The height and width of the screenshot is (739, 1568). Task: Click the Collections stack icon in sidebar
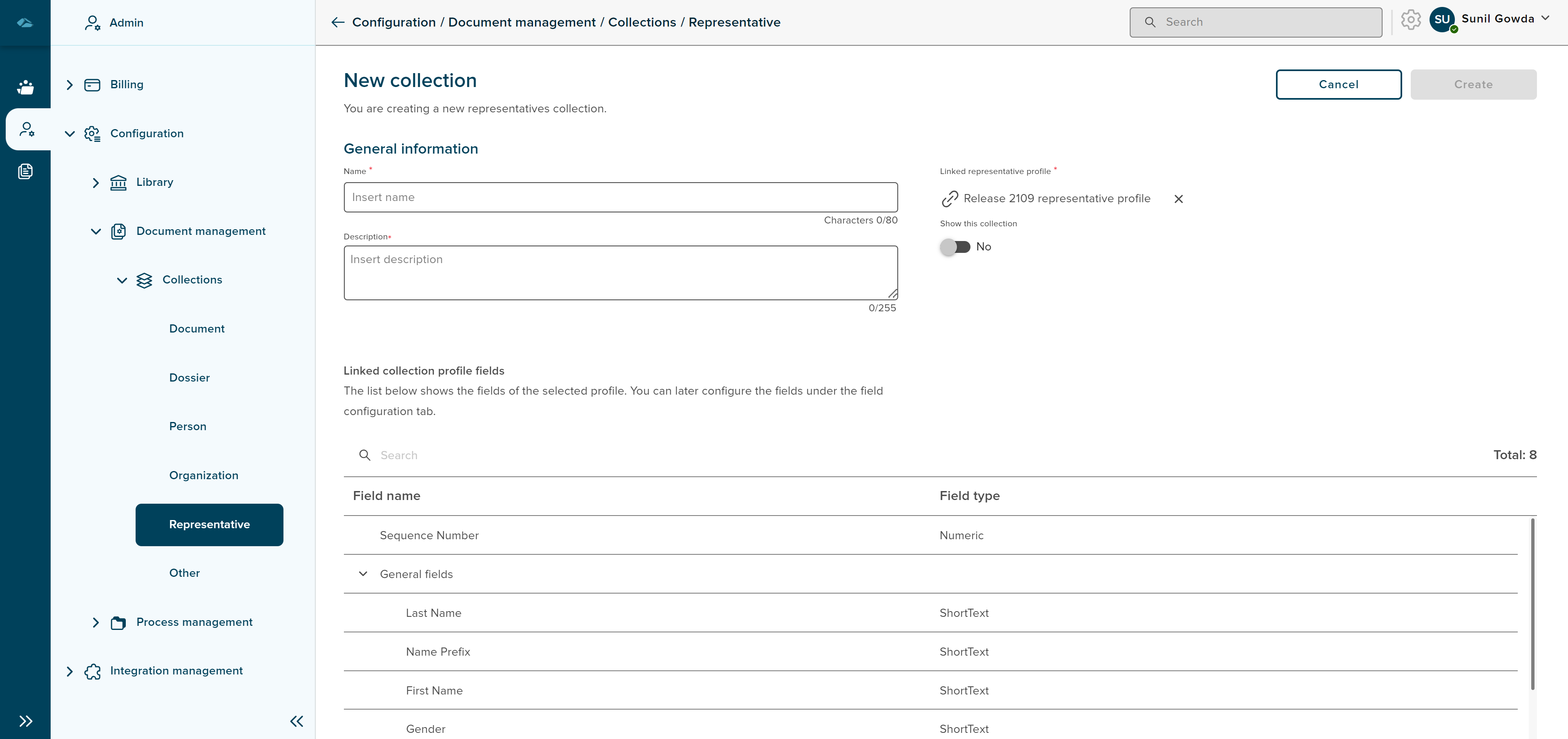pyautogui.click(x=145, y=281)
